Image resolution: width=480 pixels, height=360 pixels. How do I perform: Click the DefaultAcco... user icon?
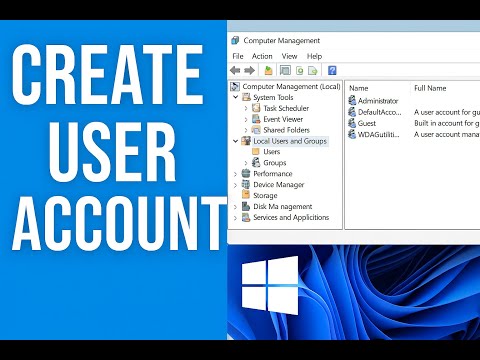tap(352, 112)
